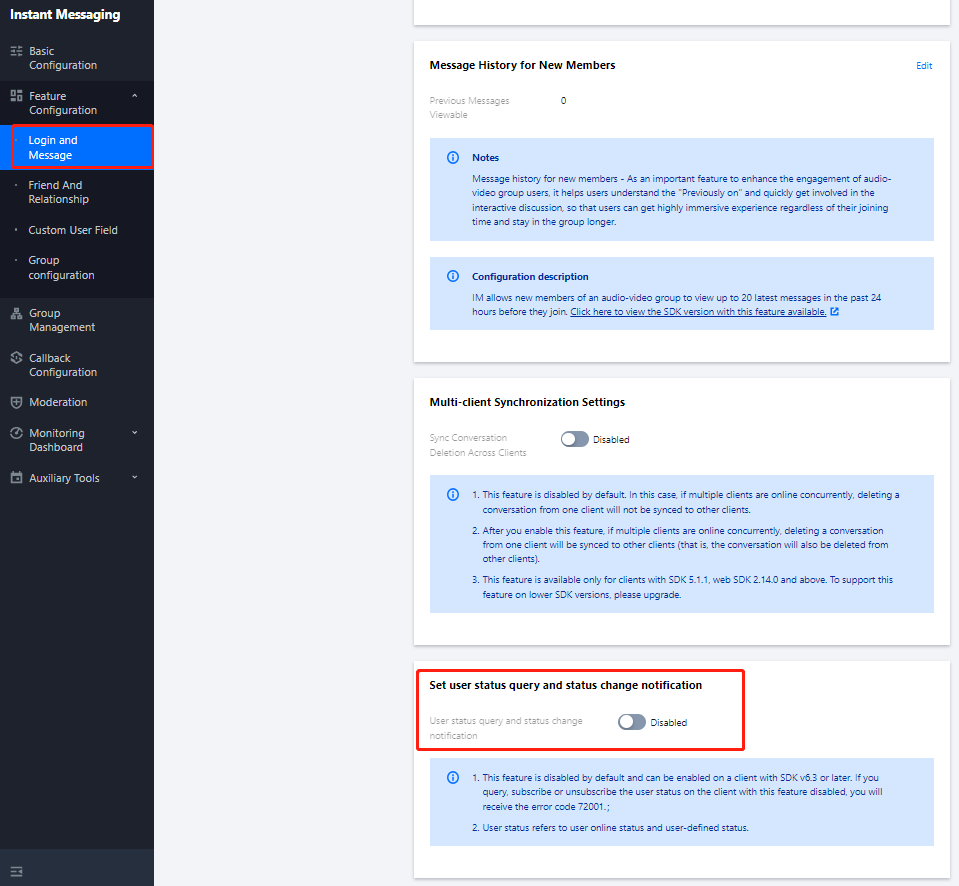Screen dimensions: 959x886
Task: Click the Previous Messages Viewable value 0
Action: (563, 101)
